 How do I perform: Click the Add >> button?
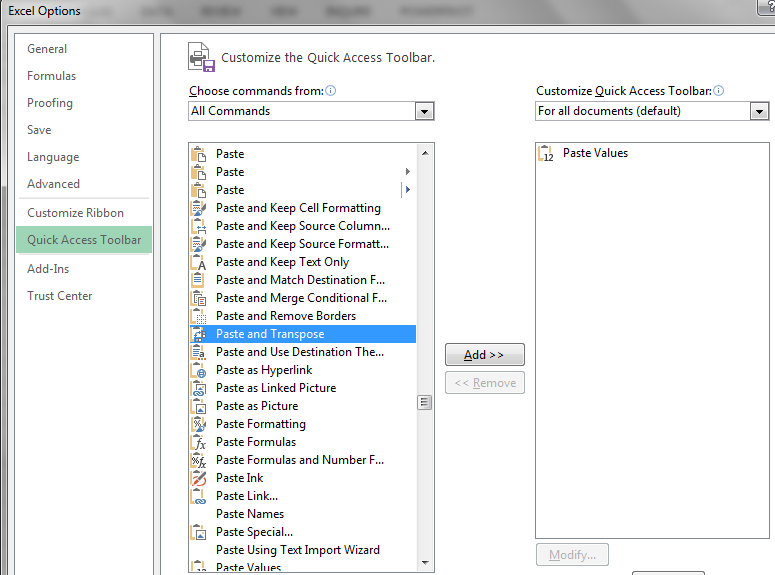[x=484, y=355]
